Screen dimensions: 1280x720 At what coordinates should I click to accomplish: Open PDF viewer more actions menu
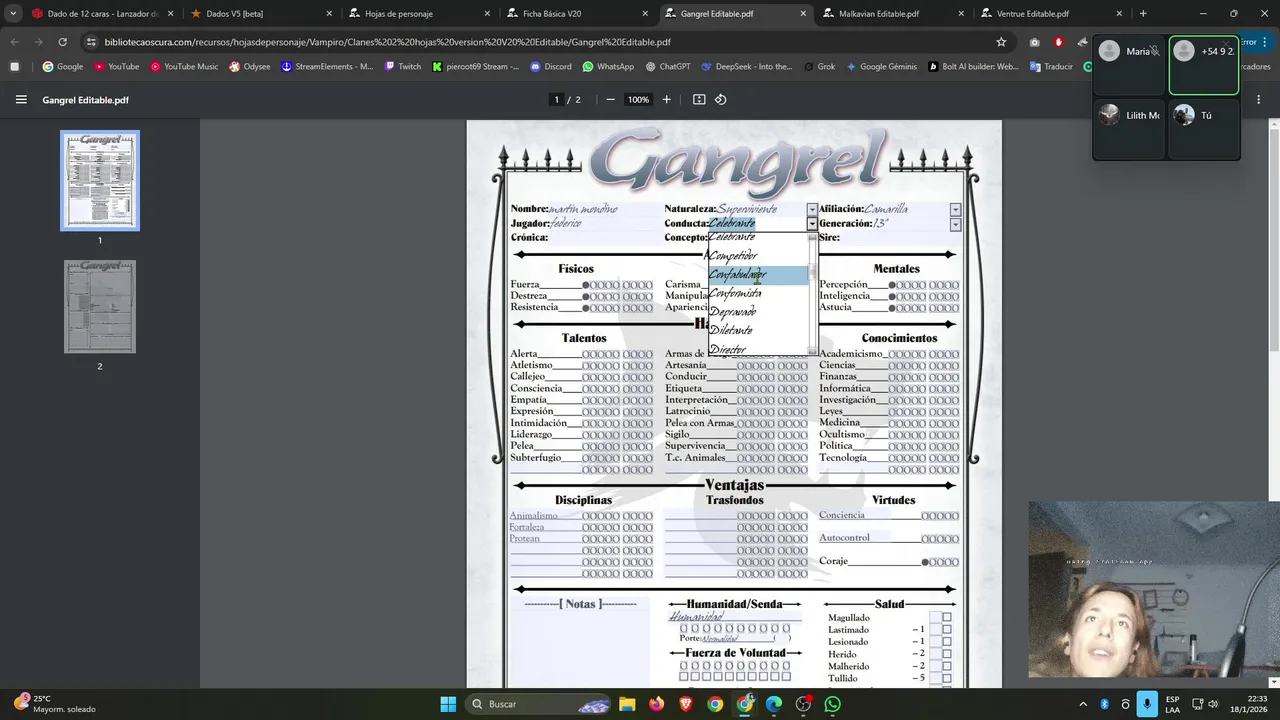click(x=1258, y=100)
